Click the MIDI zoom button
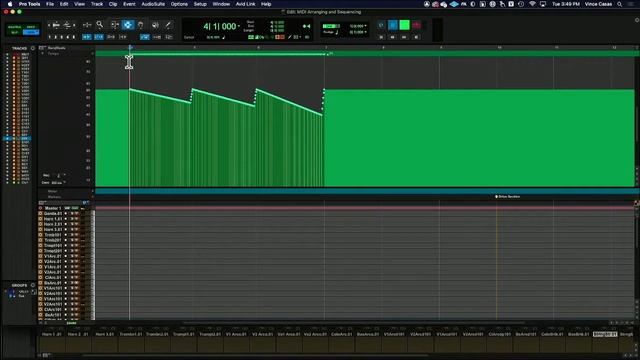Image resolution: width=640 pixels, height=360 pixels. (67, 25)
